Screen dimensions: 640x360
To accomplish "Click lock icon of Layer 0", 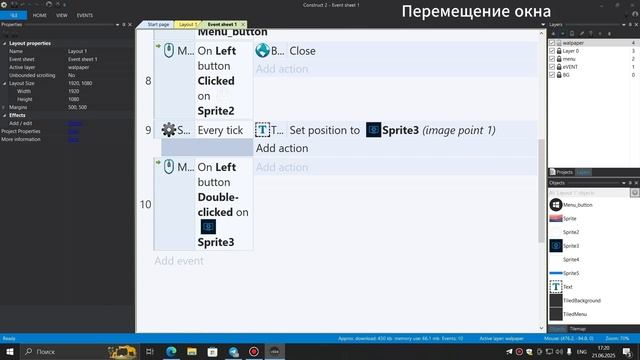I will [x=559, y=51].
